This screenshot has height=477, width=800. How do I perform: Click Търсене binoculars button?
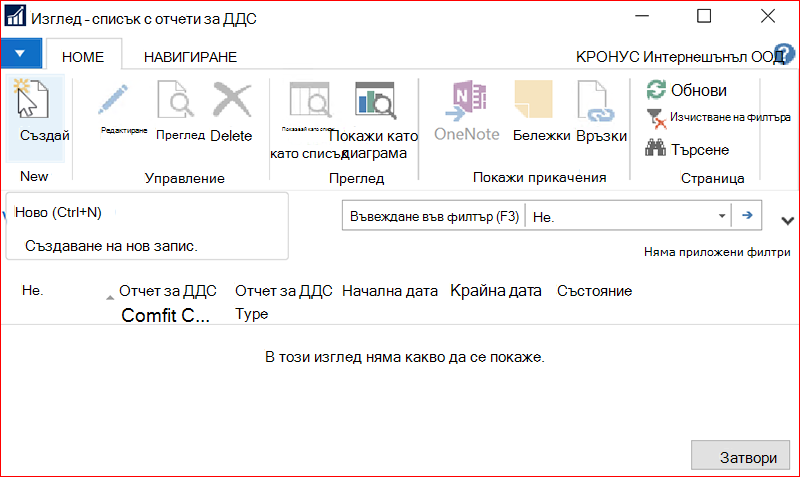pyautogui.click(x=687, y=149)
